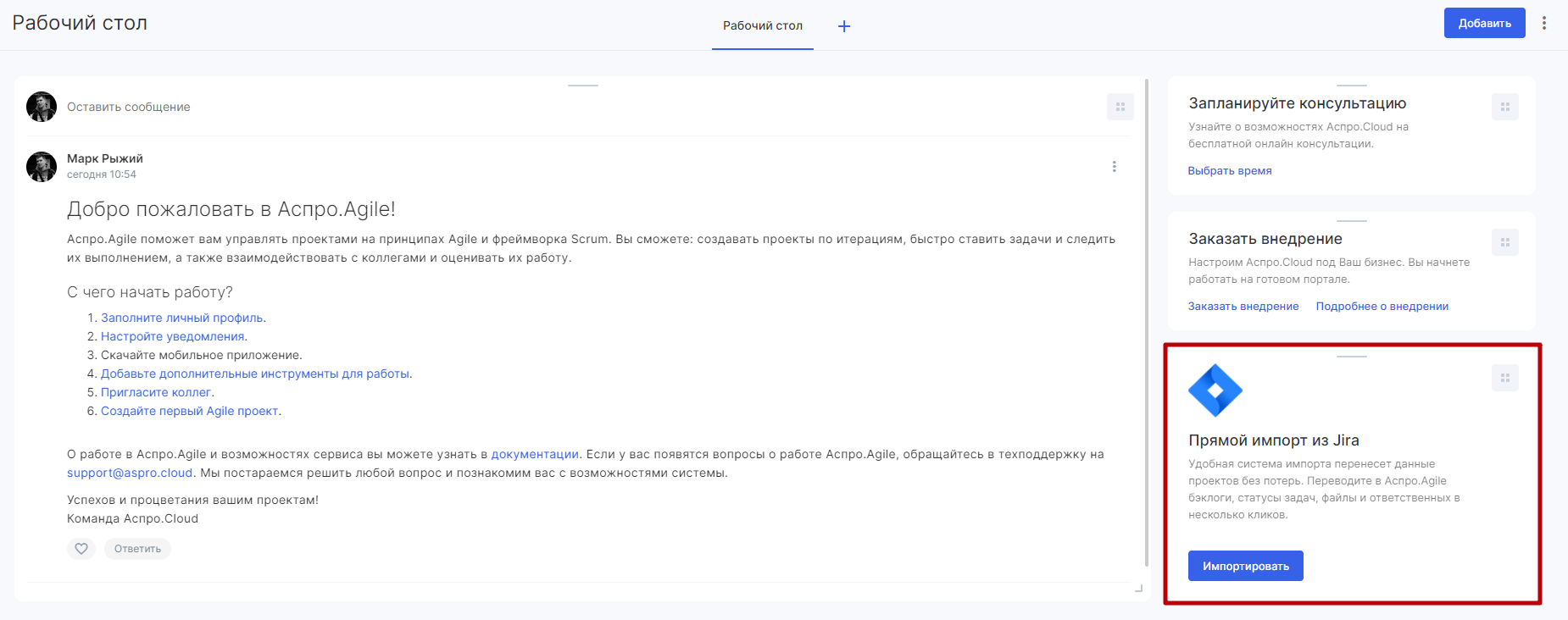The width and height of the screenshot is (1568, 620).
Task: Open the Пригласите коллег link
Action: (156, 392)
